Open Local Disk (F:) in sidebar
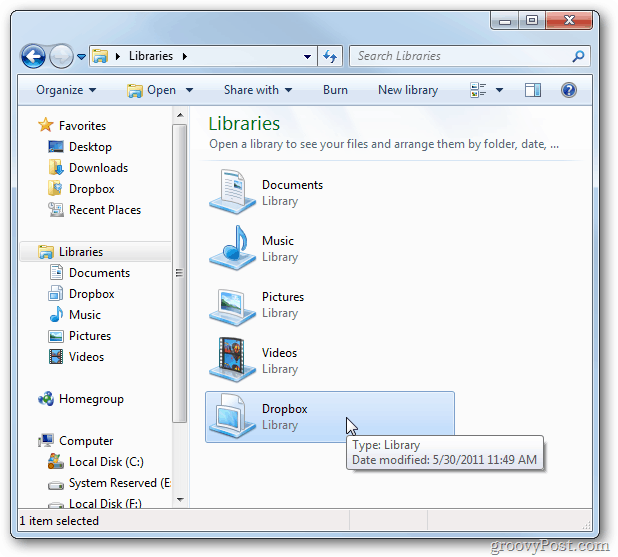The image size is (618, 557). click(x=105, y=503)
